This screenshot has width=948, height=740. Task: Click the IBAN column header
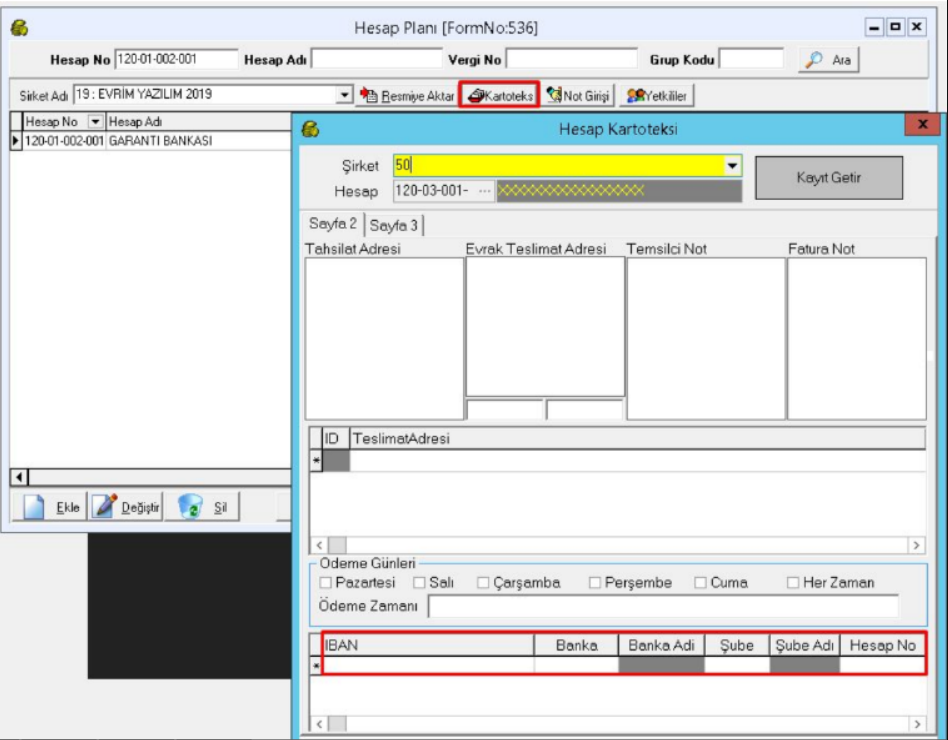point(429,646)
